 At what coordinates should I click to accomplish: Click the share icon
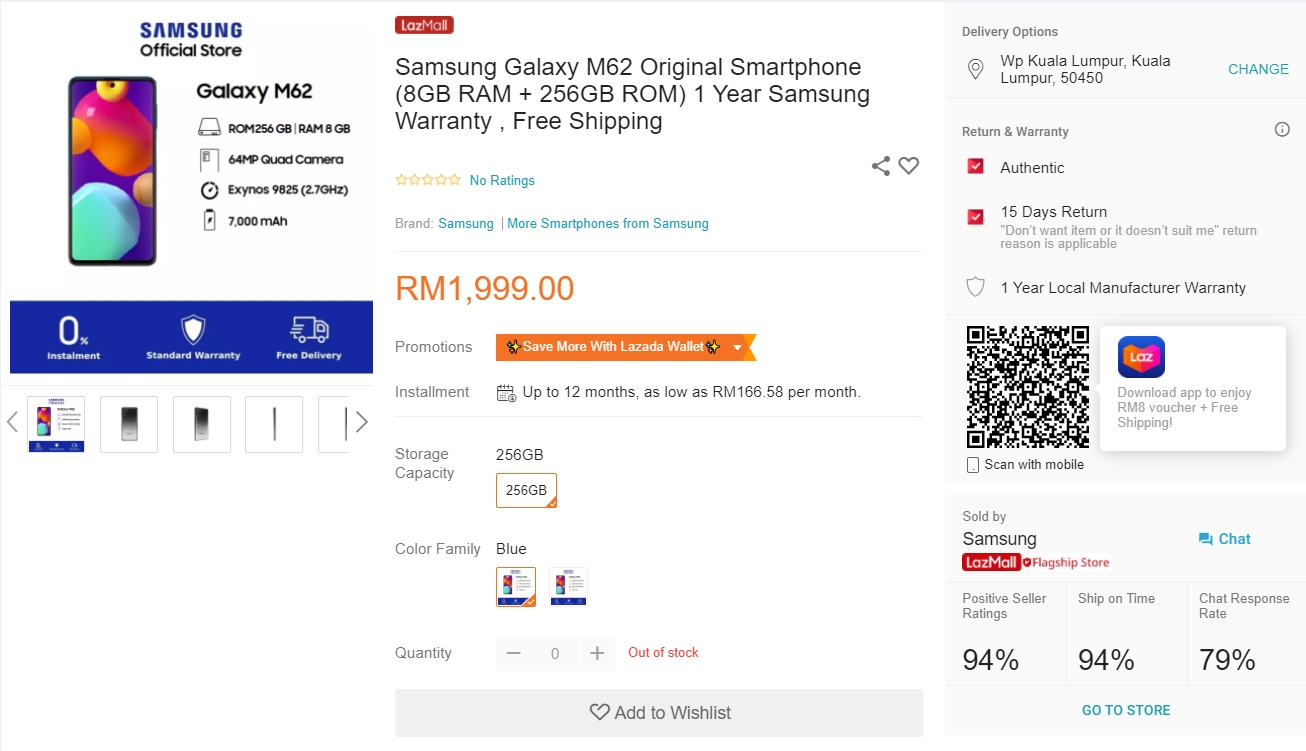coord(880,166)
